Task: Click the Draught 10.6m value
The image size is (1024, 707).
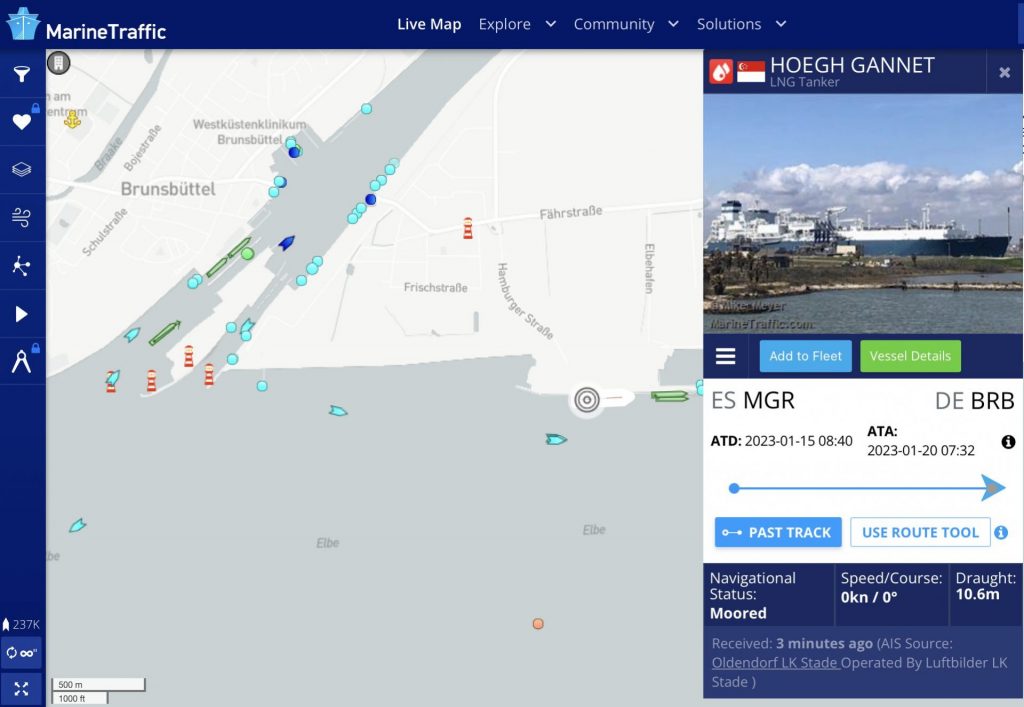Action: [978, 594]
